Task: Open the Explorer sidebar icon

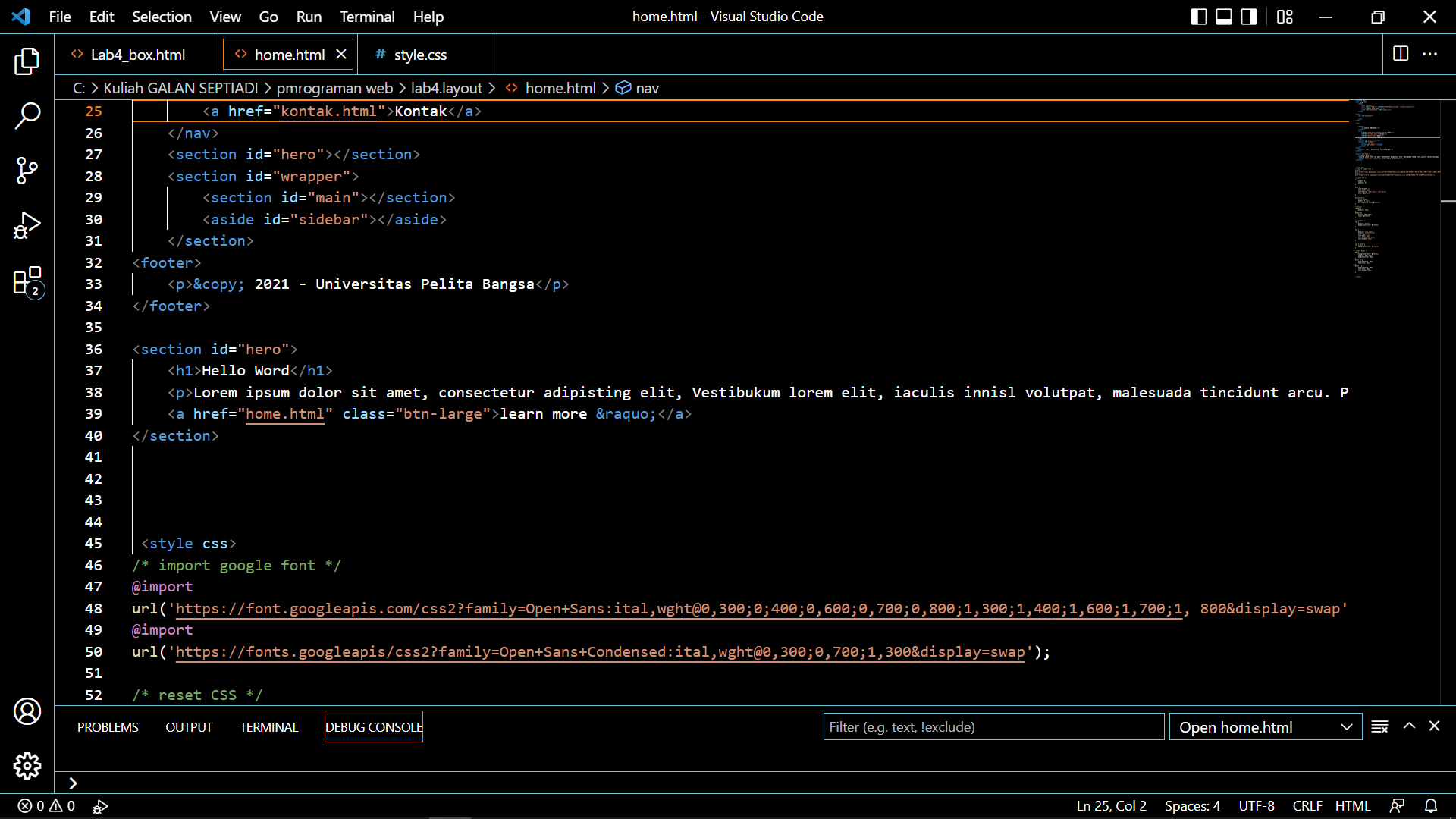Action: (x=27, y=61)
